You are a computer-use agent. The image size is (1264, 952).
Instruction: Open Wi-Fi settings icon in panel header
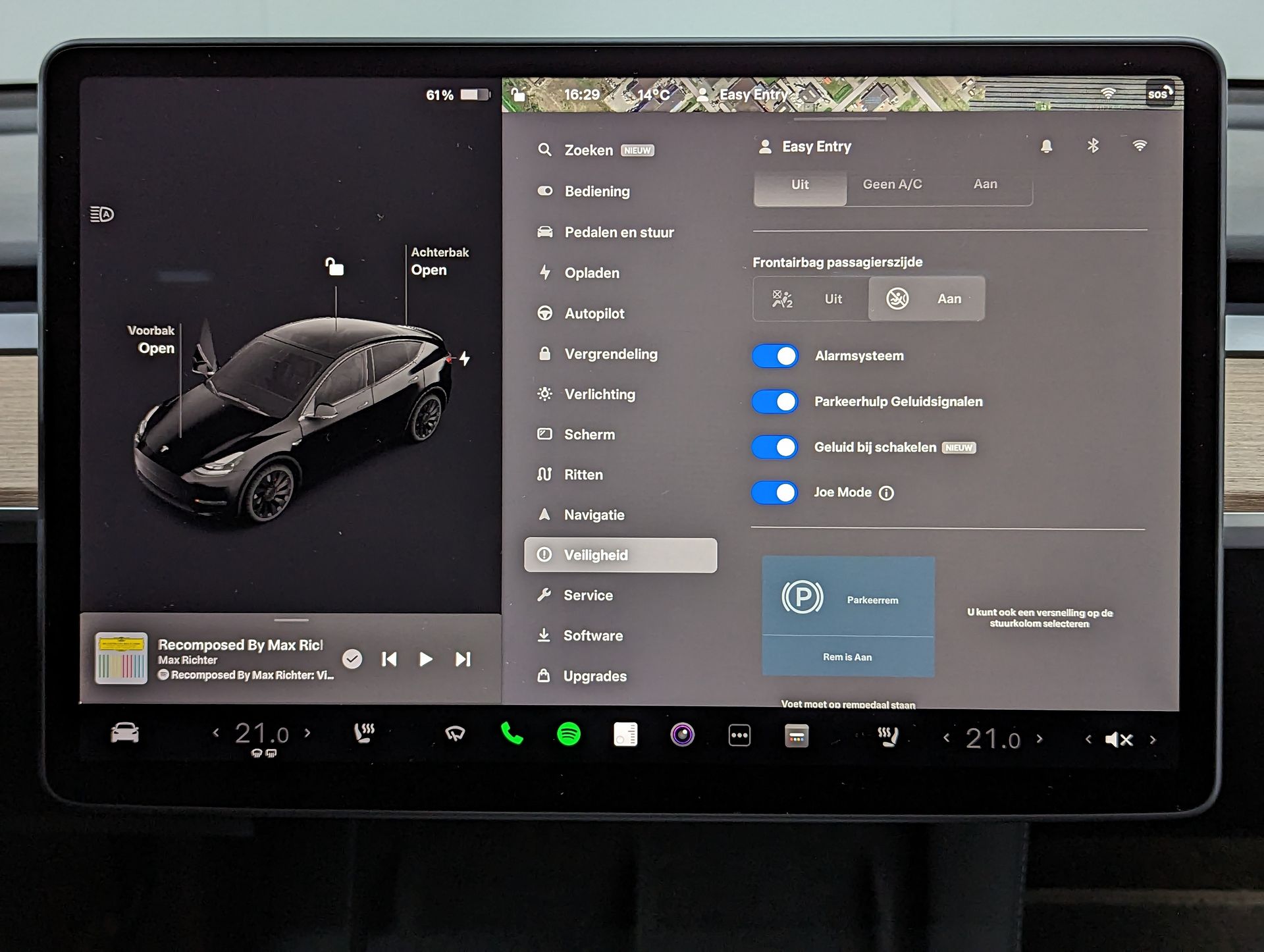click(1140, 145)
